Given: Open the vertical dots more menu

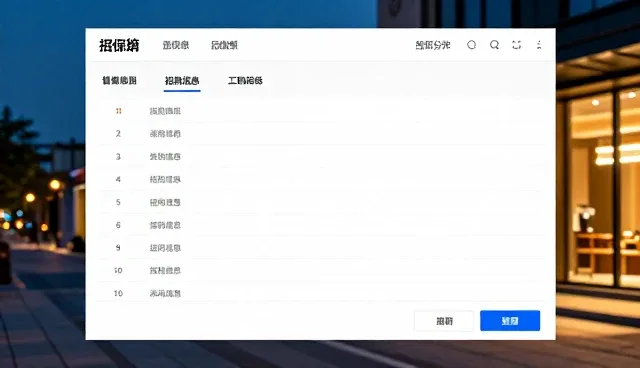Looking at the screenshot, I should (x=539, y=45).
